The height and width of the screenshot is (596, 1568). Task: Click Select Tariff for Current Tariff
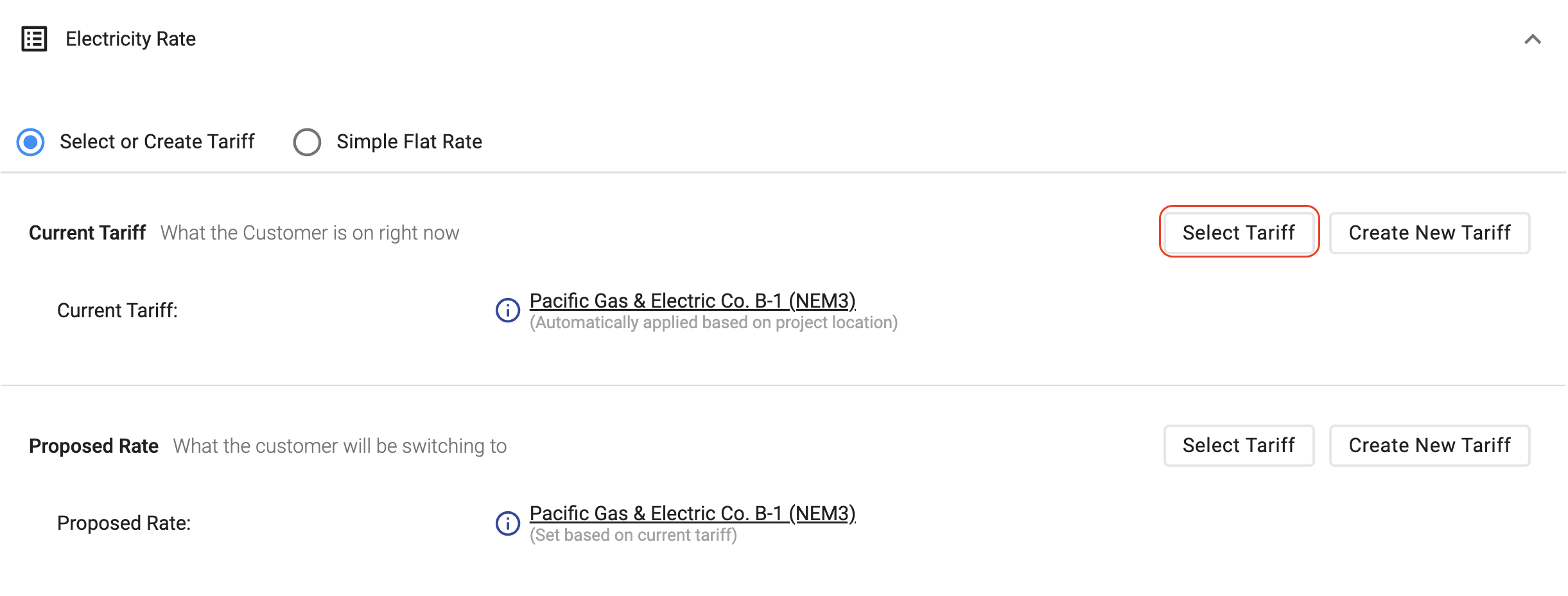[1239, 232]
